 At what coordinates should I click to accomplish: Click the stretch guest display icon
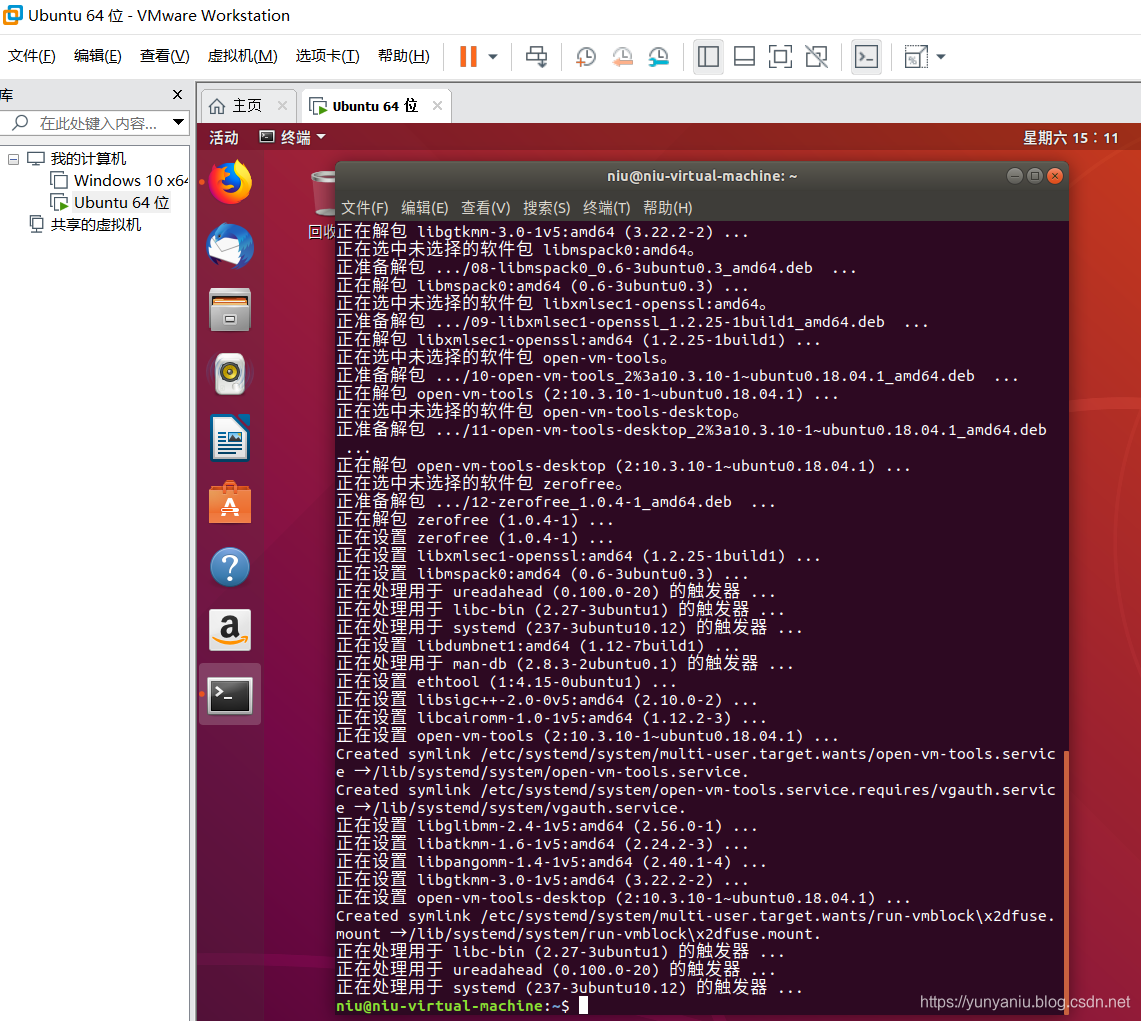(x=915, y=57)
